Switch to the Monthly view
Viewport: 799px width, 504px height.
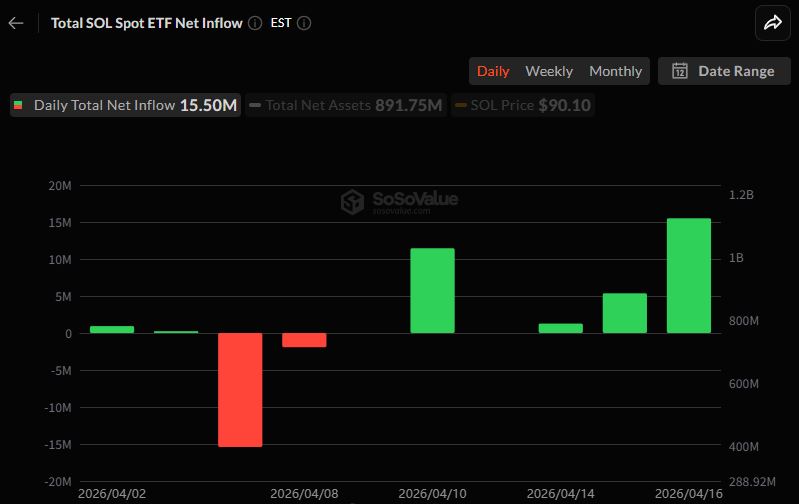tap(615, 71)
